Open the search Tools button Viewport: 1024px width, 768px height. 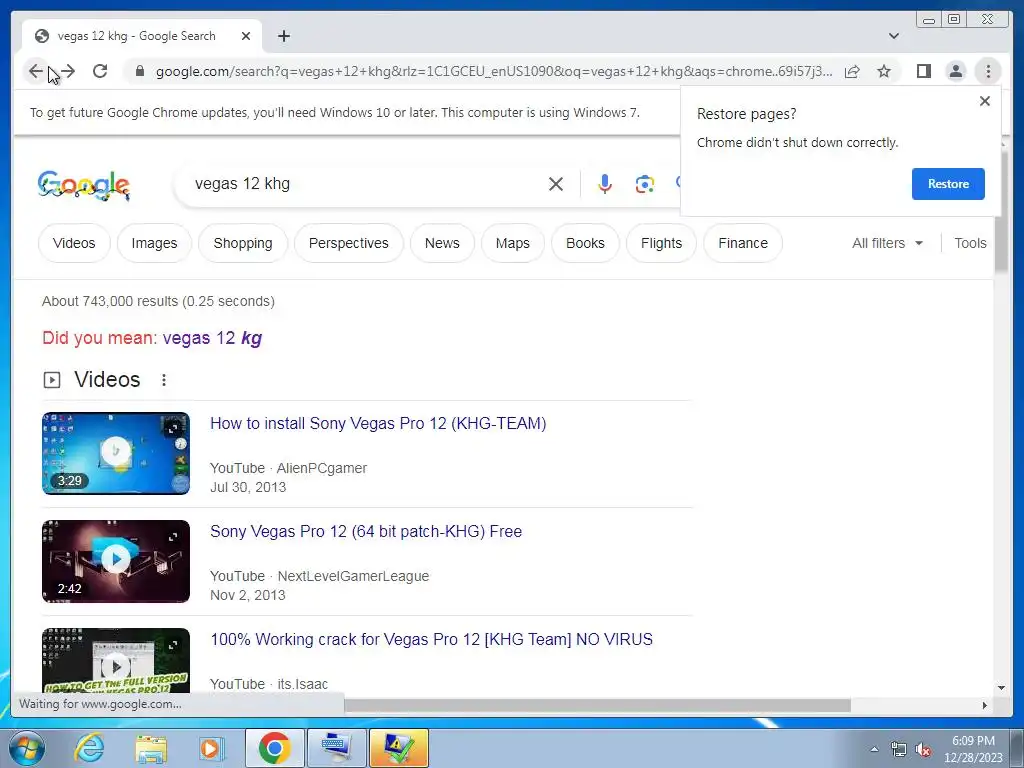[x=970, y=243]
